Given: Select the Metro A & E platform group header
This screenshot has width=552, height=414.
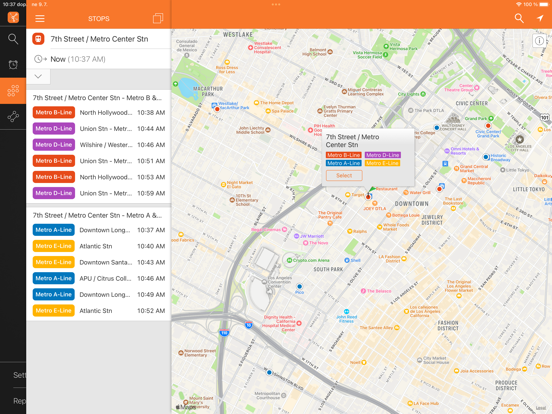Looking at the screenshot, I should [98, 215].
